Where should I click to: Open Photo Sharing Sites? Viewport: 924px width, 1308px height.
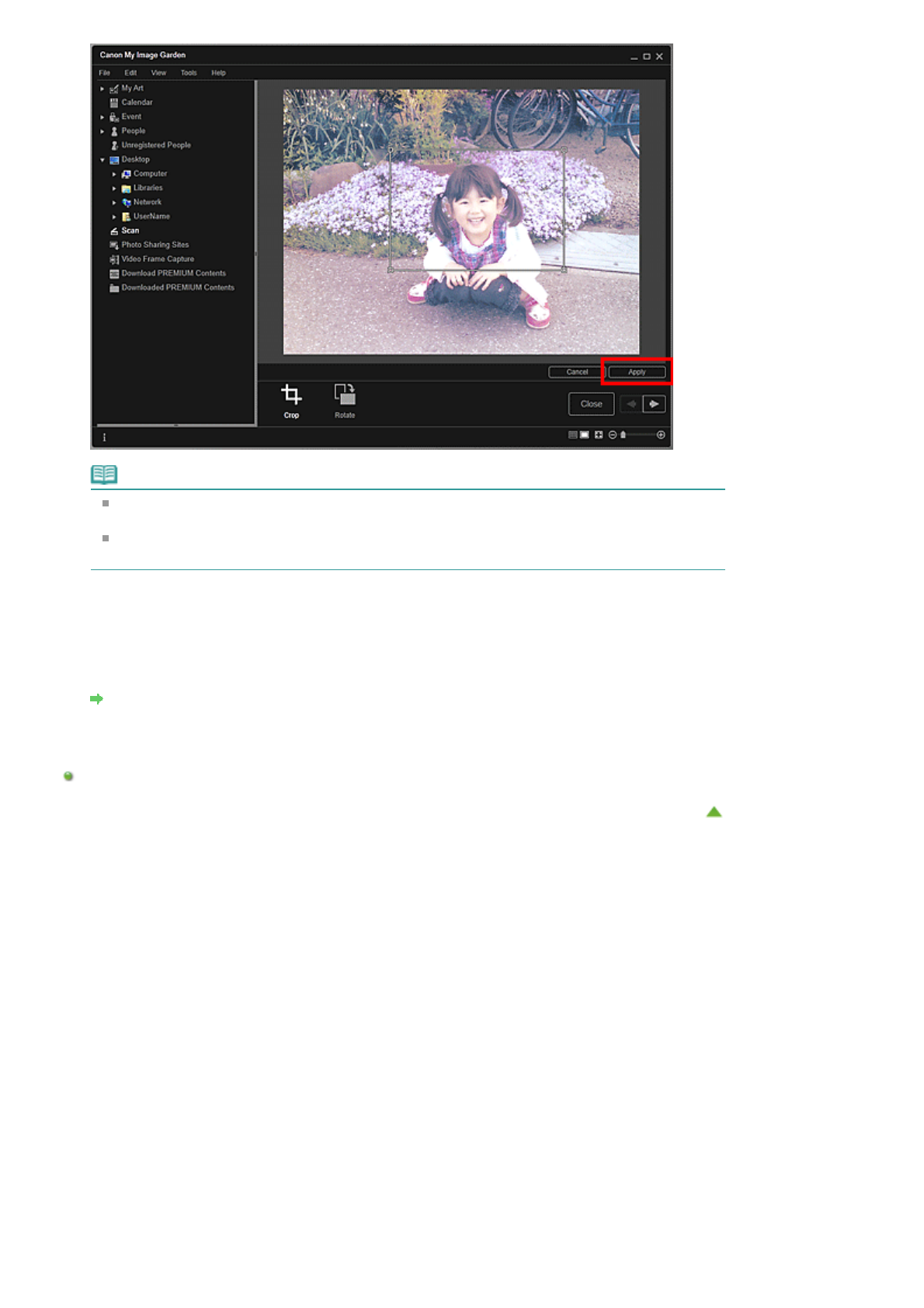click(x=155, y=245)
